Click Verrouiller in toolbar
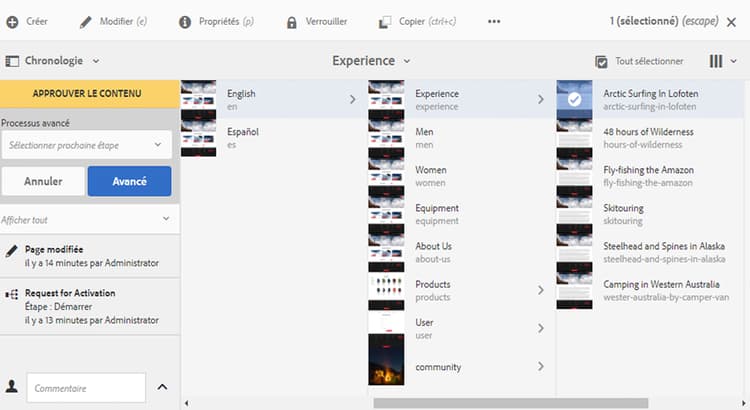 tap(326, 22)
